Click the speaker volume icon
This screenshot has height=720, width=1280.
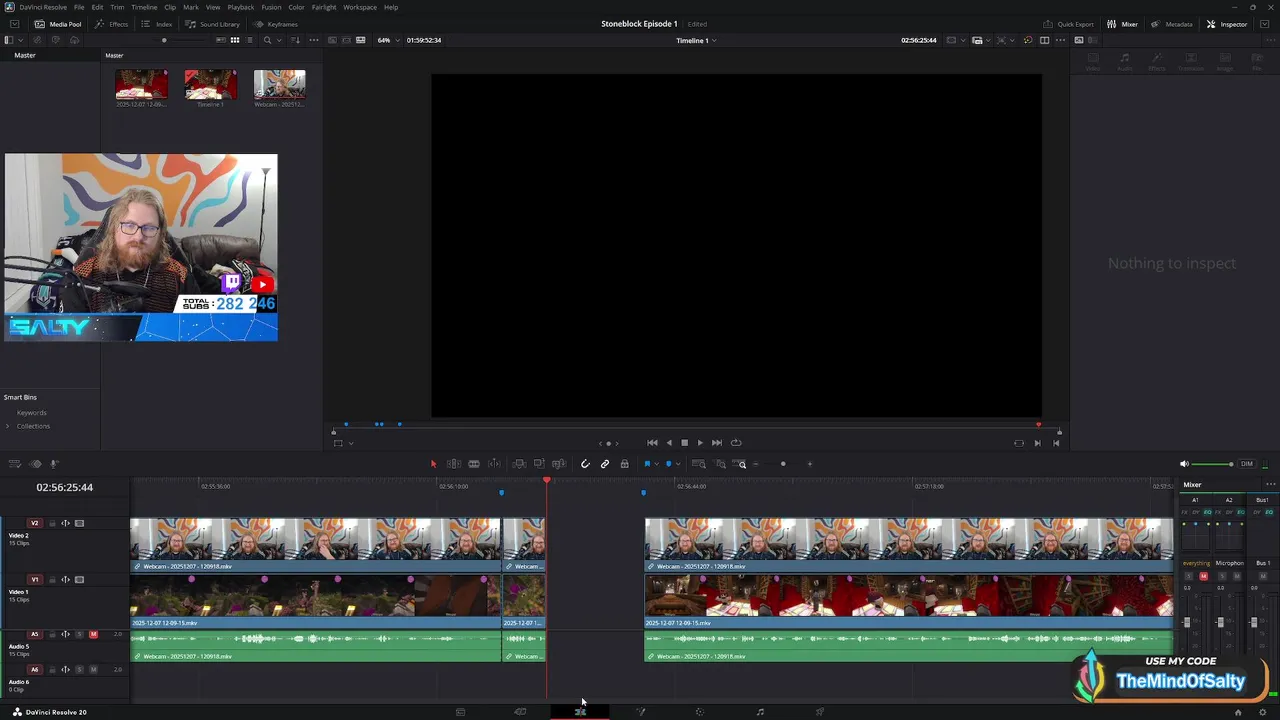click(1185, 464)
